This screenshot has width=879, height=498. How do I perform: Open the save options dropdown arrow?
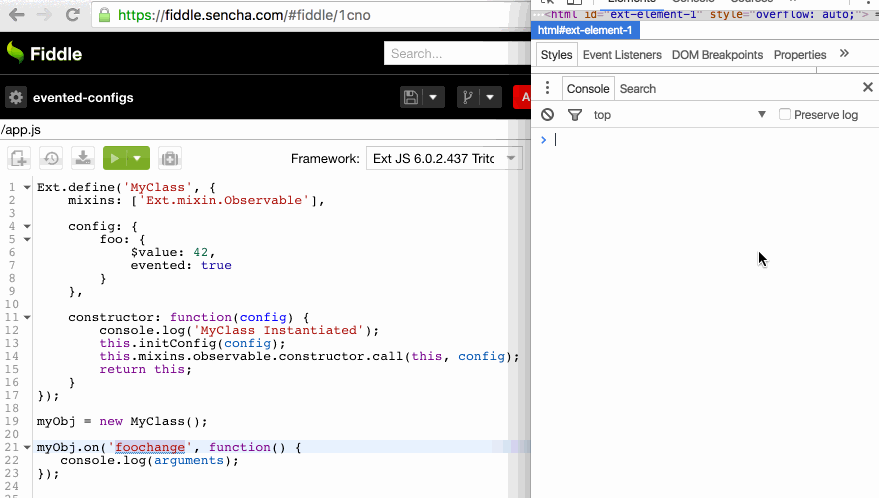(433, 98)
